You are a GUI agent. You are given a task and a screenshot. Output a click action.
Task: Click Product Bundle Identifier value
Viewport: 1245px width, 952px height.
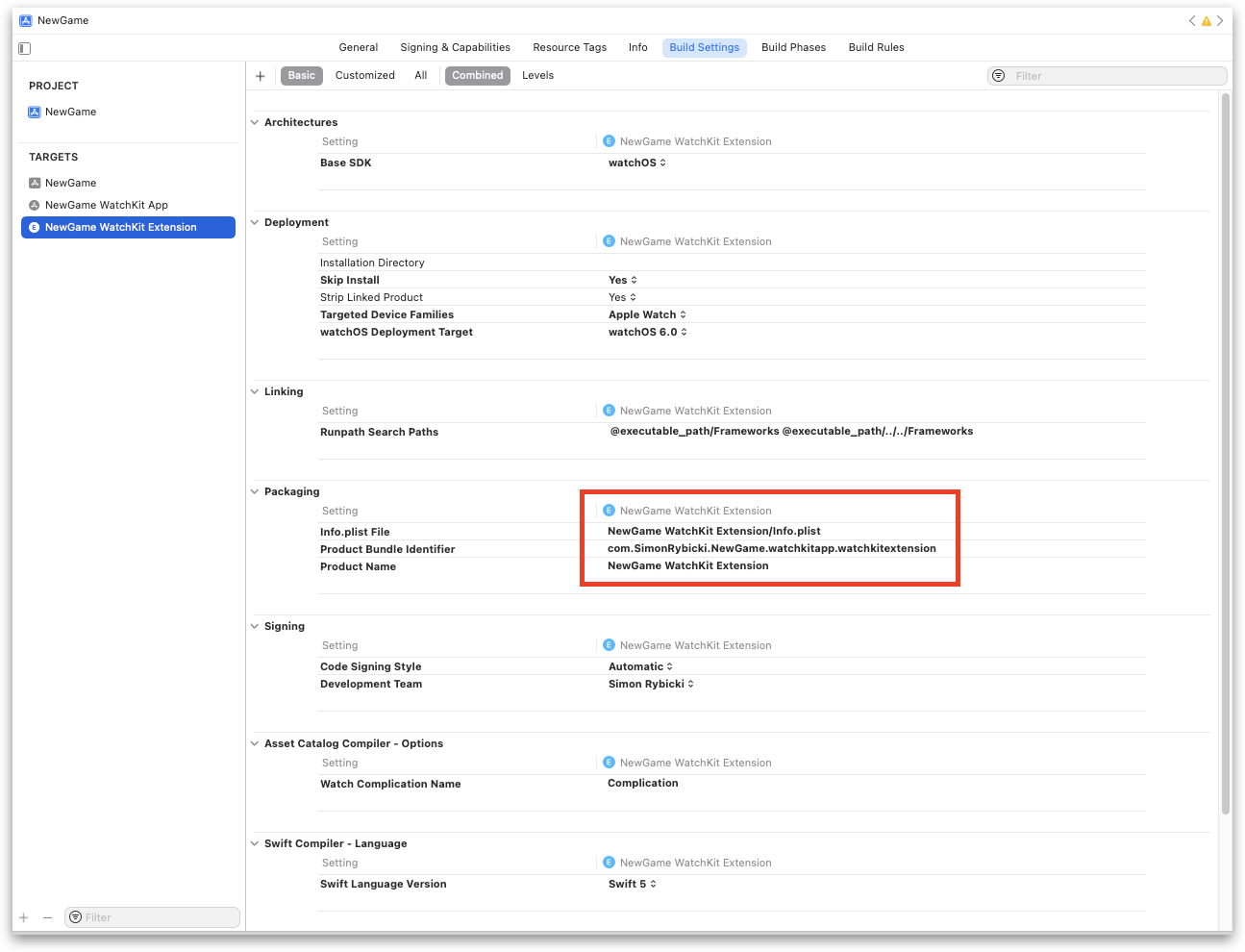click(x=772, y=548)
